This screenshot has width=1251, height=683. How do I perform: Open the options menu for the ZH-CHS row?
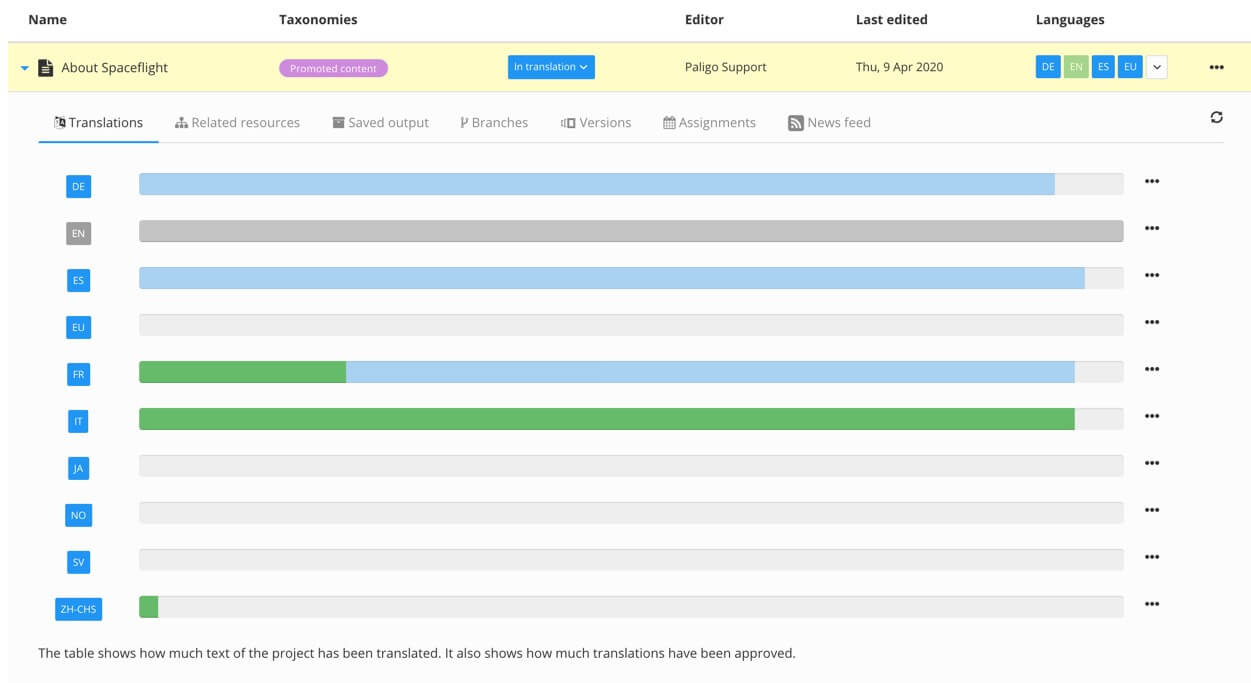[1152, 602]
